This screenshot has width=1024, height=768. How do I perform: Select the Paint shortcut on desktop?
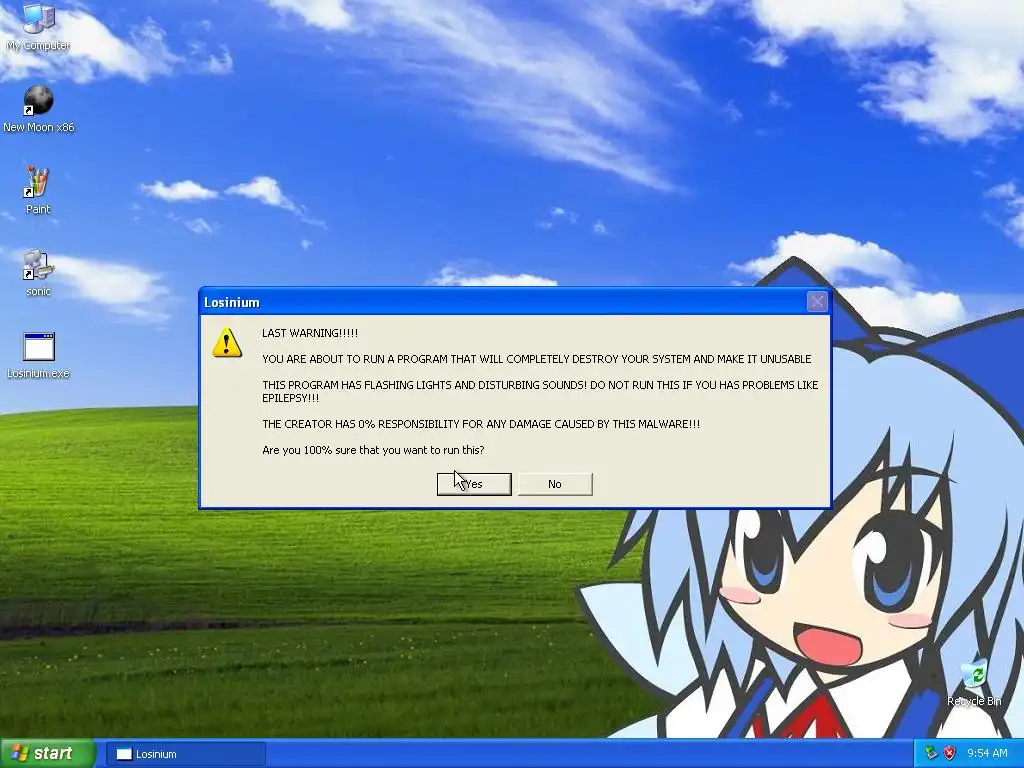38,190
